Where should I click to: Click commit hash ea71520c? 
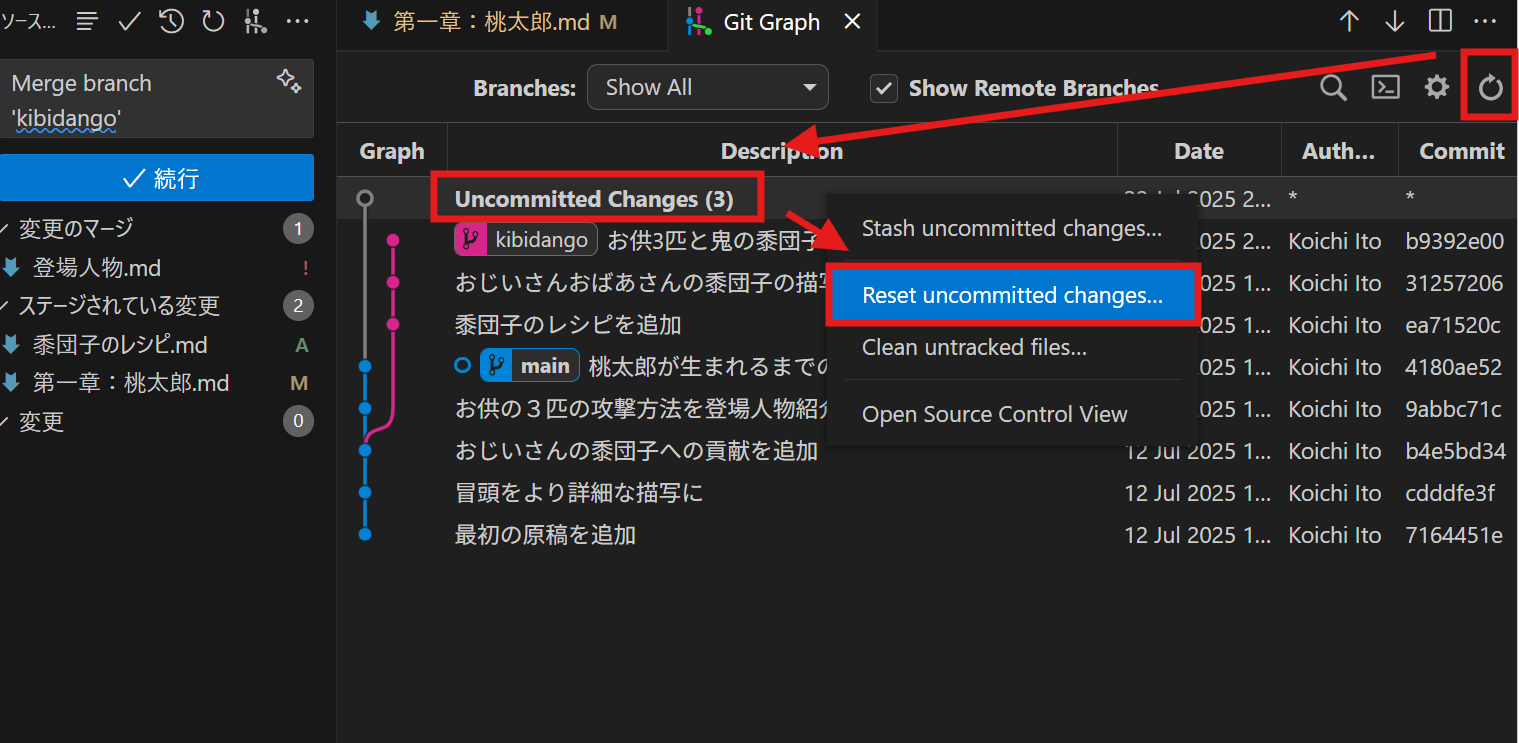[1453, 325]
